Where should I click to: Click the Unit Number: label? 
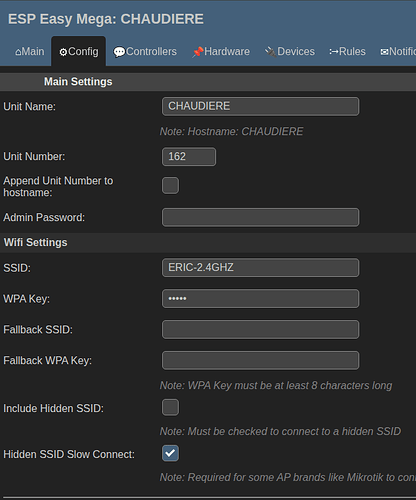[34, 156]
